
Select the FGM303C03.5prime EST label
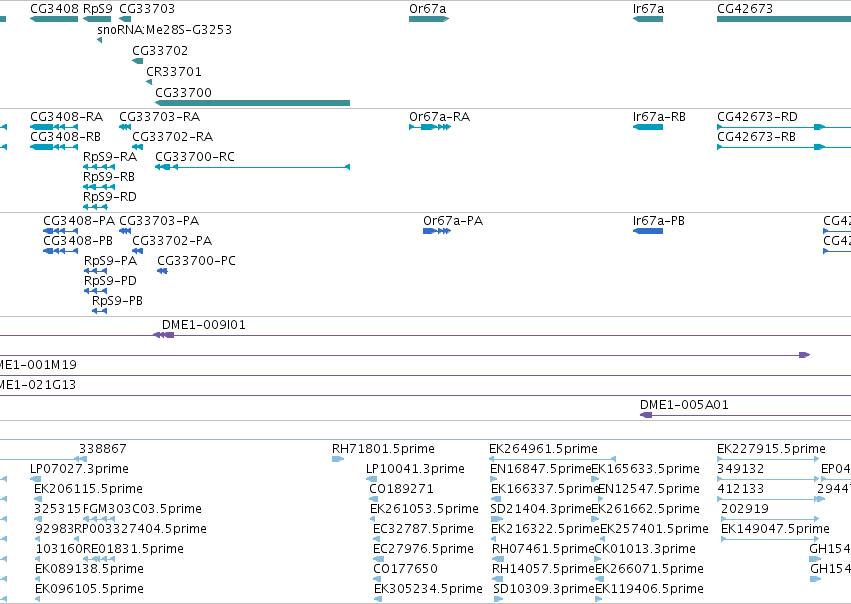pyautogui.click(x=142, y=509)
